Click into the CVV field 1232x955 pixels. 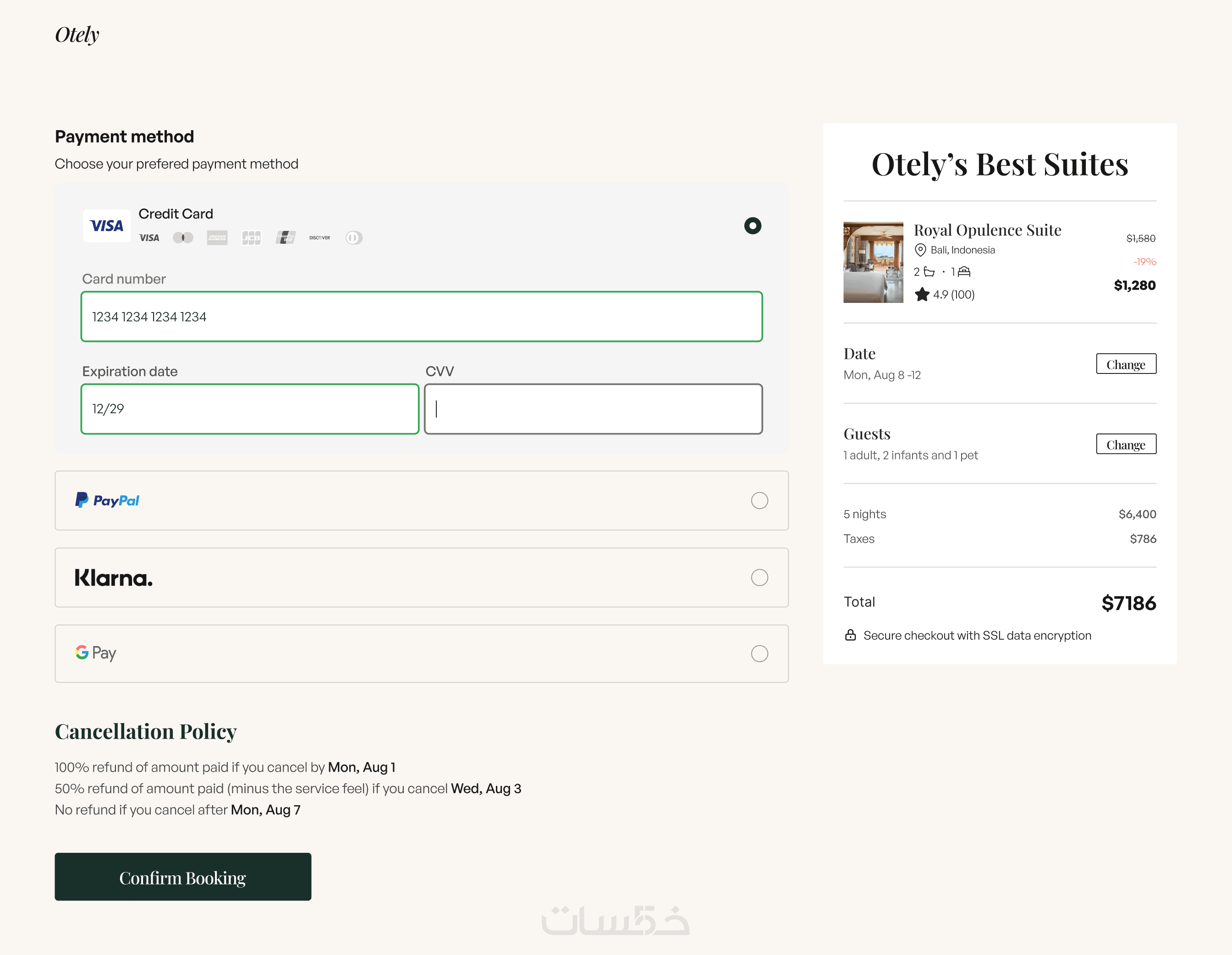click(594, 409)
